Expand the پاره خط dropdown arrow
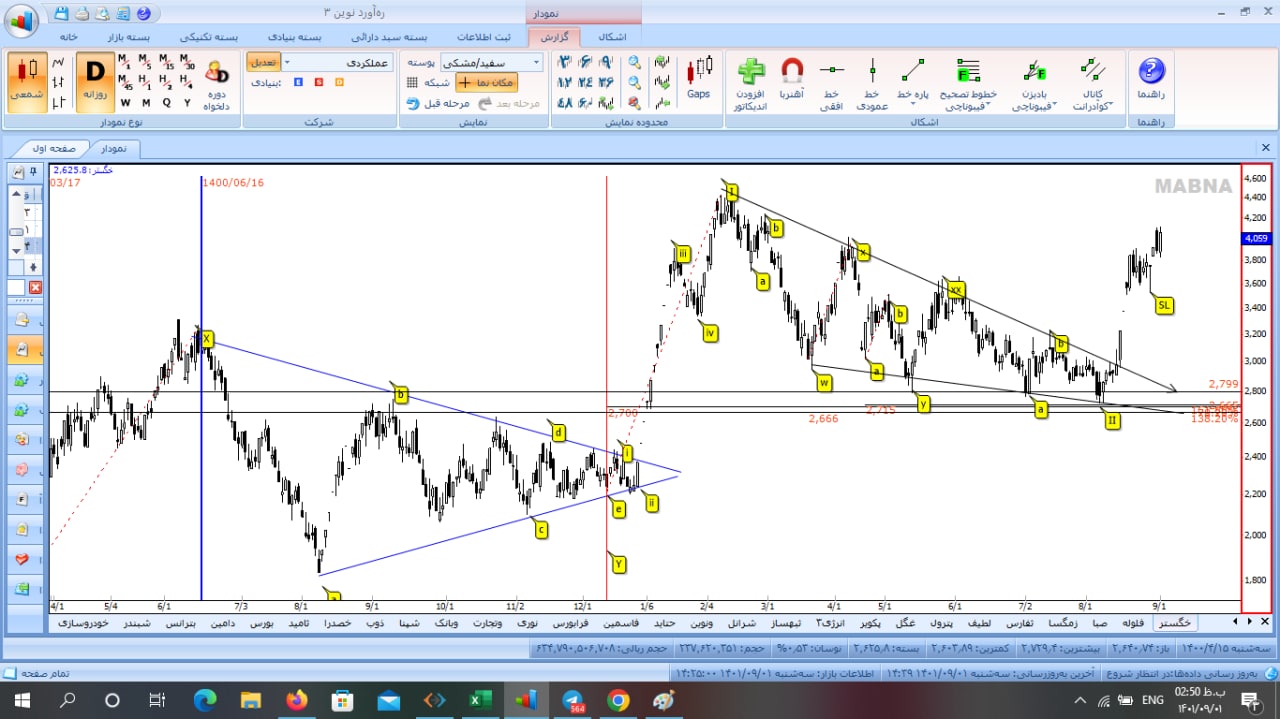 pos(912,104)
